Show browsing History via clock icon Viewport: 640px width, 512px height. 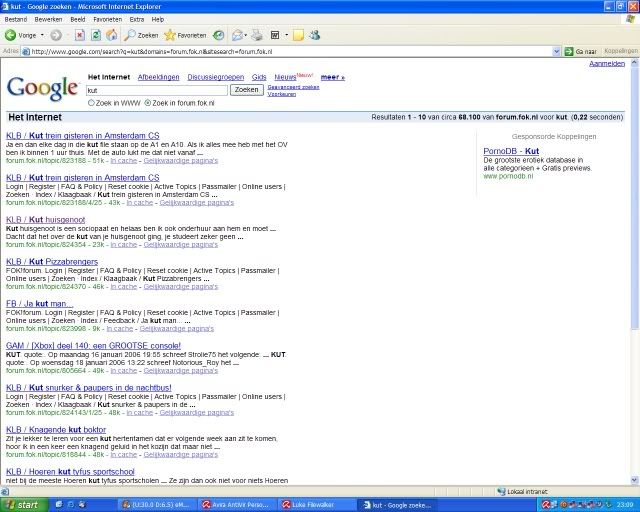(219, 36)
